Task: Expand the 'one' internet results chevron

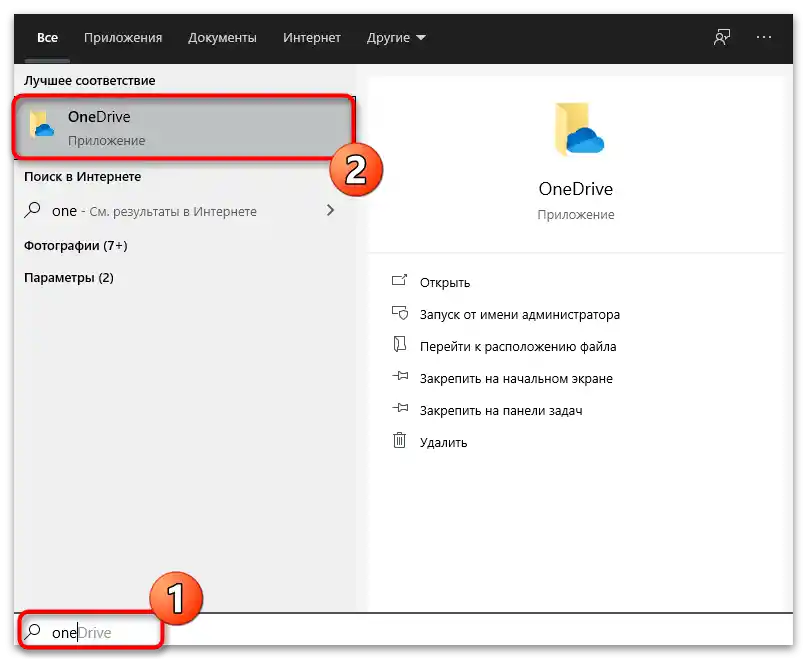Action: [x=330, y=210]
